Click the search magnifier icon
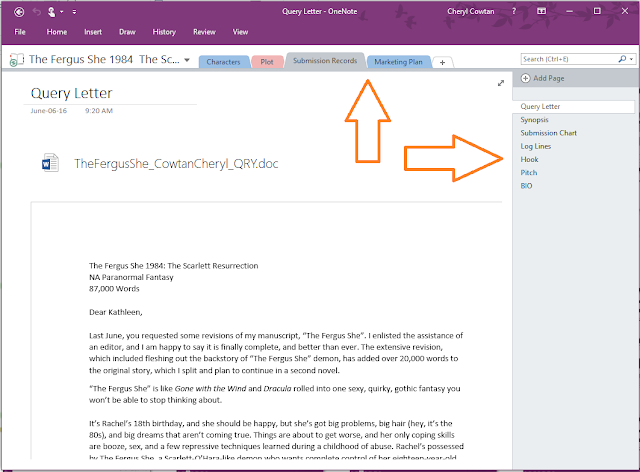Screen dimensions: 640x472 [622, 59]
